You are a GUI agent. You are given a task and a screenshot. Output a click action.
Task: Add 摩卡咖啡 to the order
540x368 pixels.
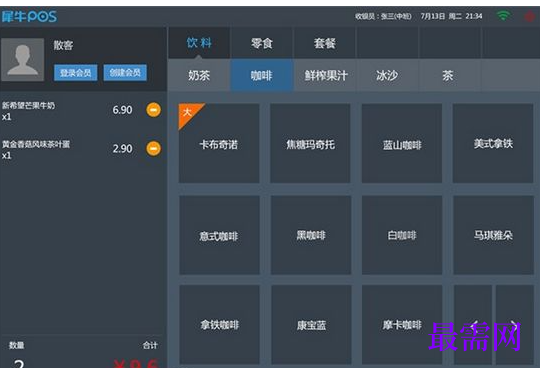(402, 325)
